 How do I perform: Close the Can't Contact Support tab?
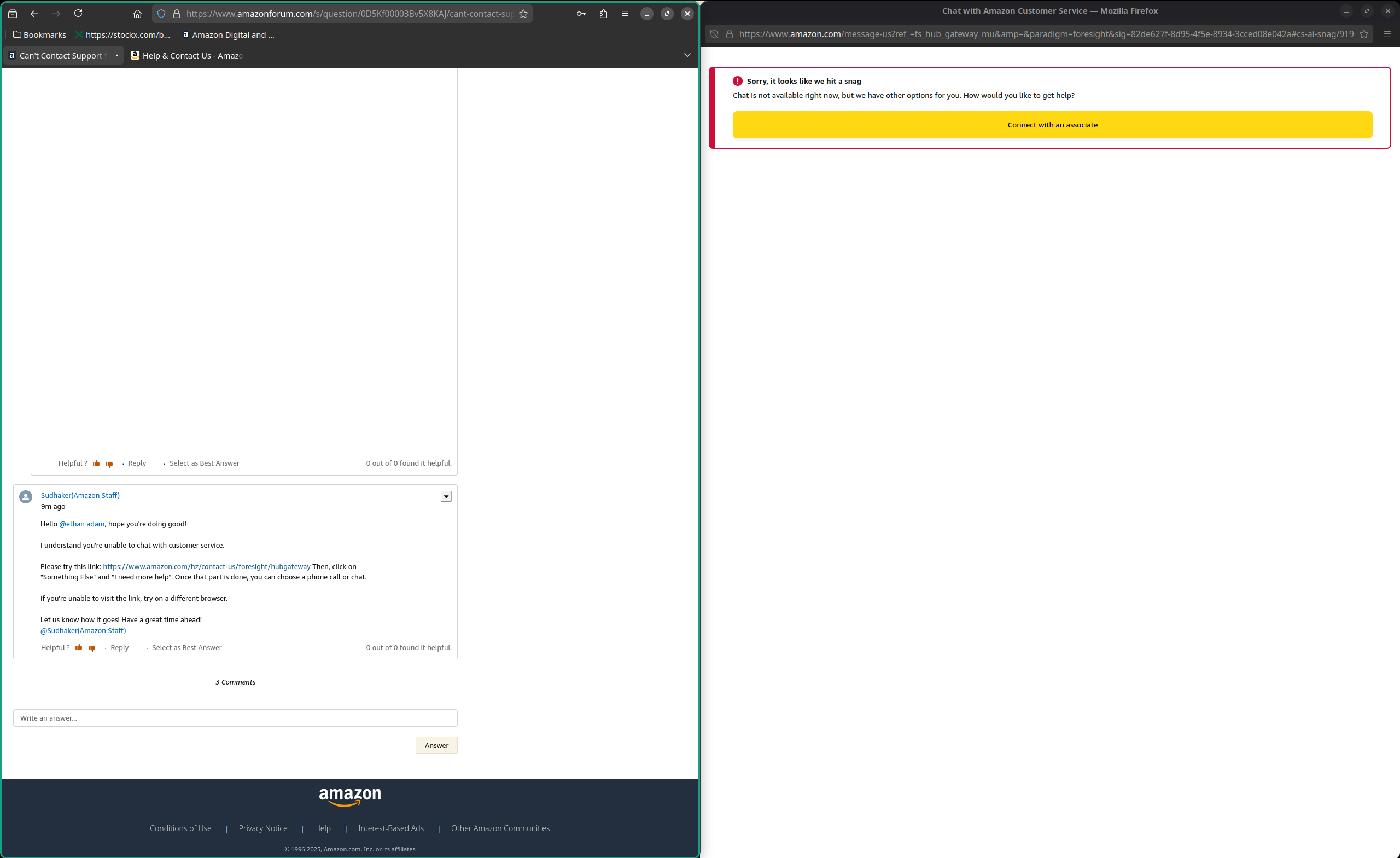coord(117,55)
